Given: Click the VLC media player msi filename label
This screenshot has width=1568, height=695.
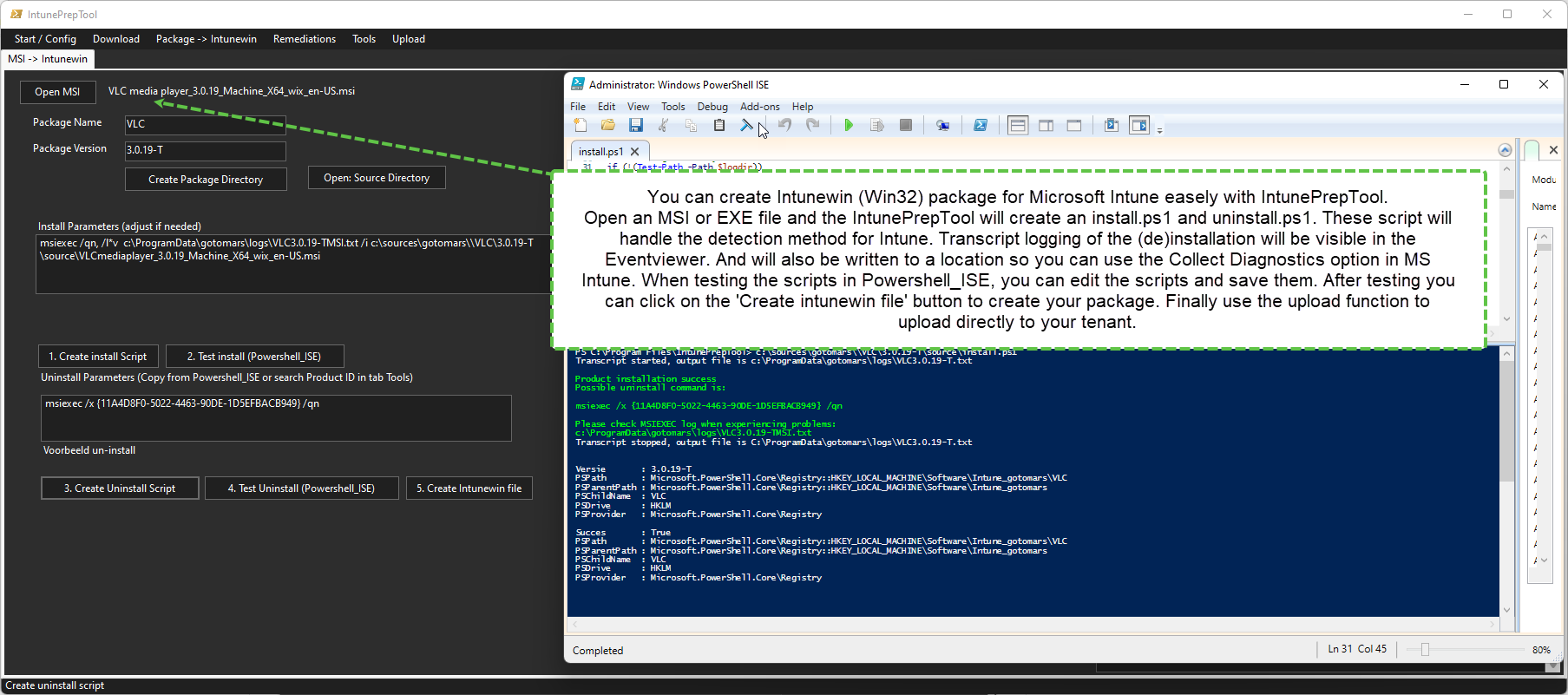Looking at the screenshot, I should 232,91.
